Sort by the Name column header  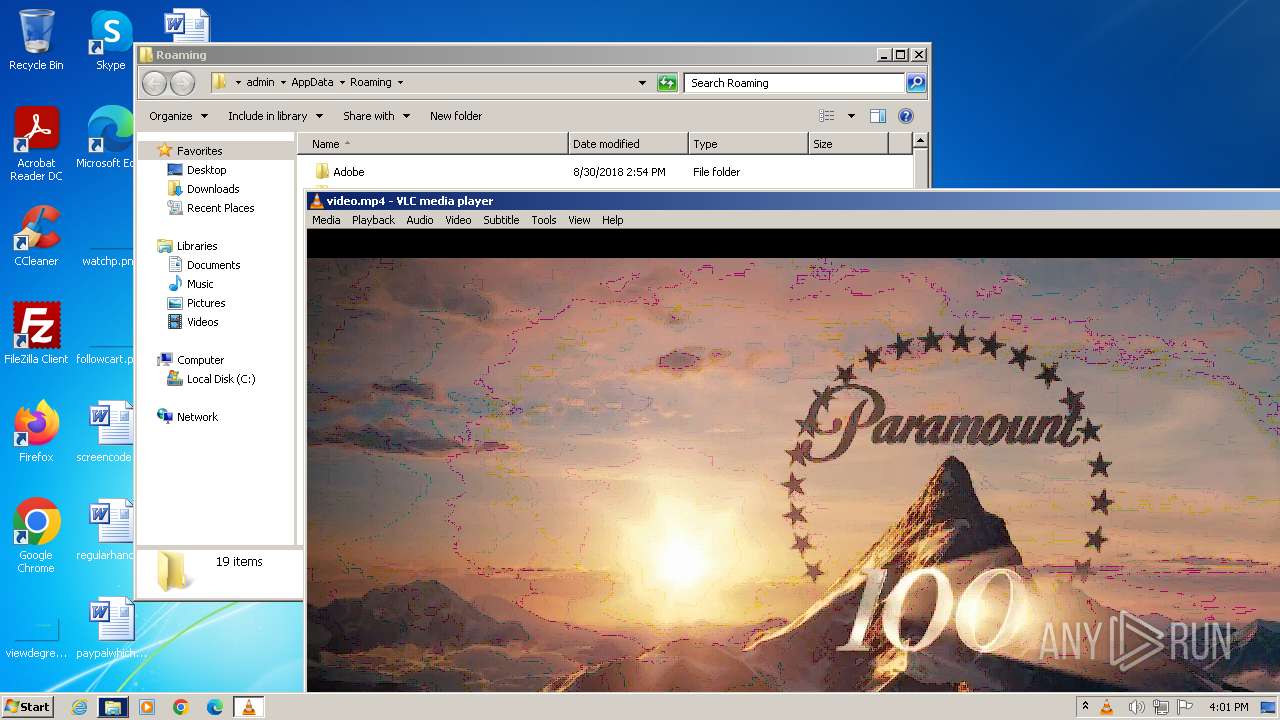433,144
